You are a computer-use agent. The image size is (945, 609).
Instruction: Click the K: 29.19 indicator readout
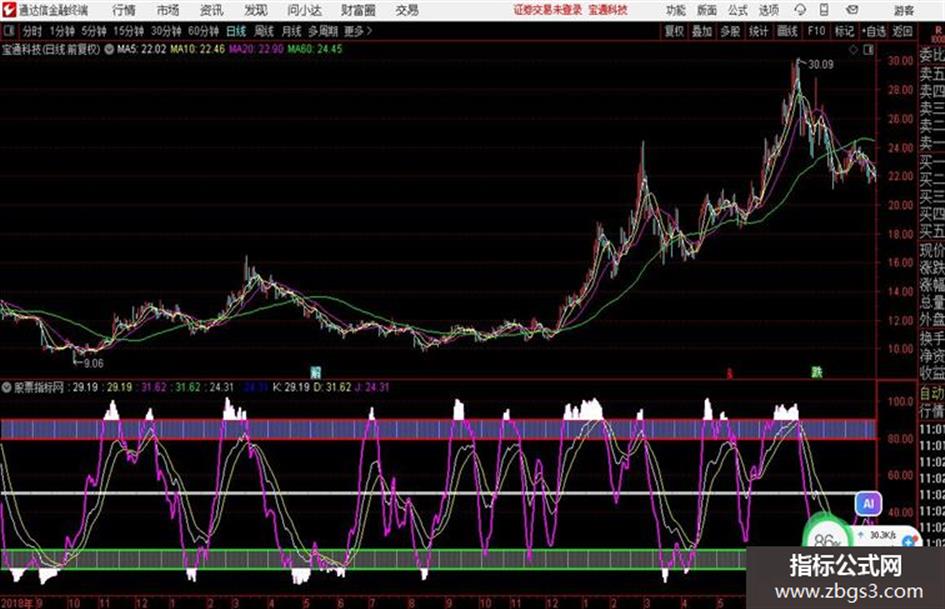pos(291,387)
